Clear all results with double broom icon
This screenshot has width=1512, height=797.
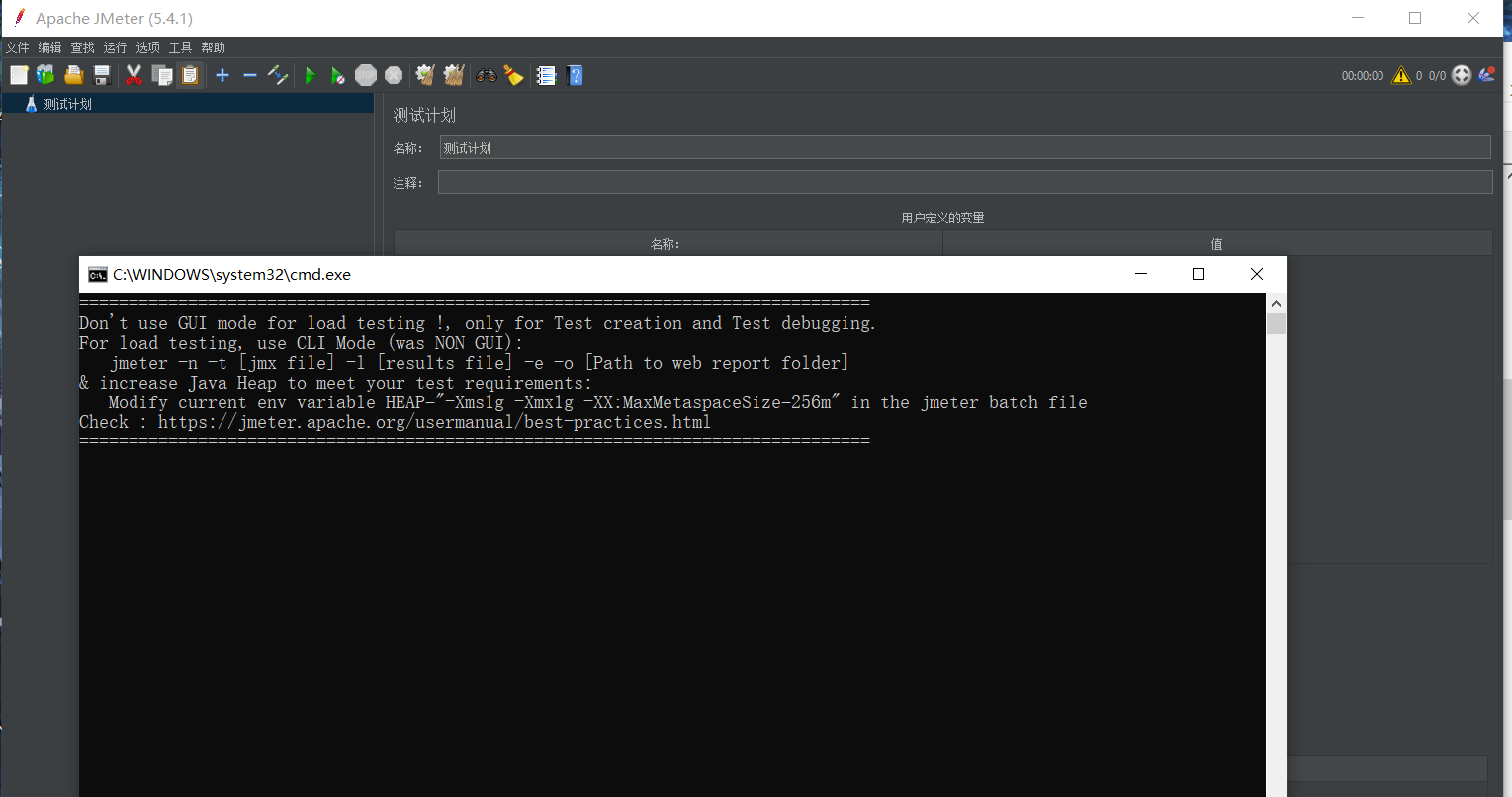coord(454,75)
